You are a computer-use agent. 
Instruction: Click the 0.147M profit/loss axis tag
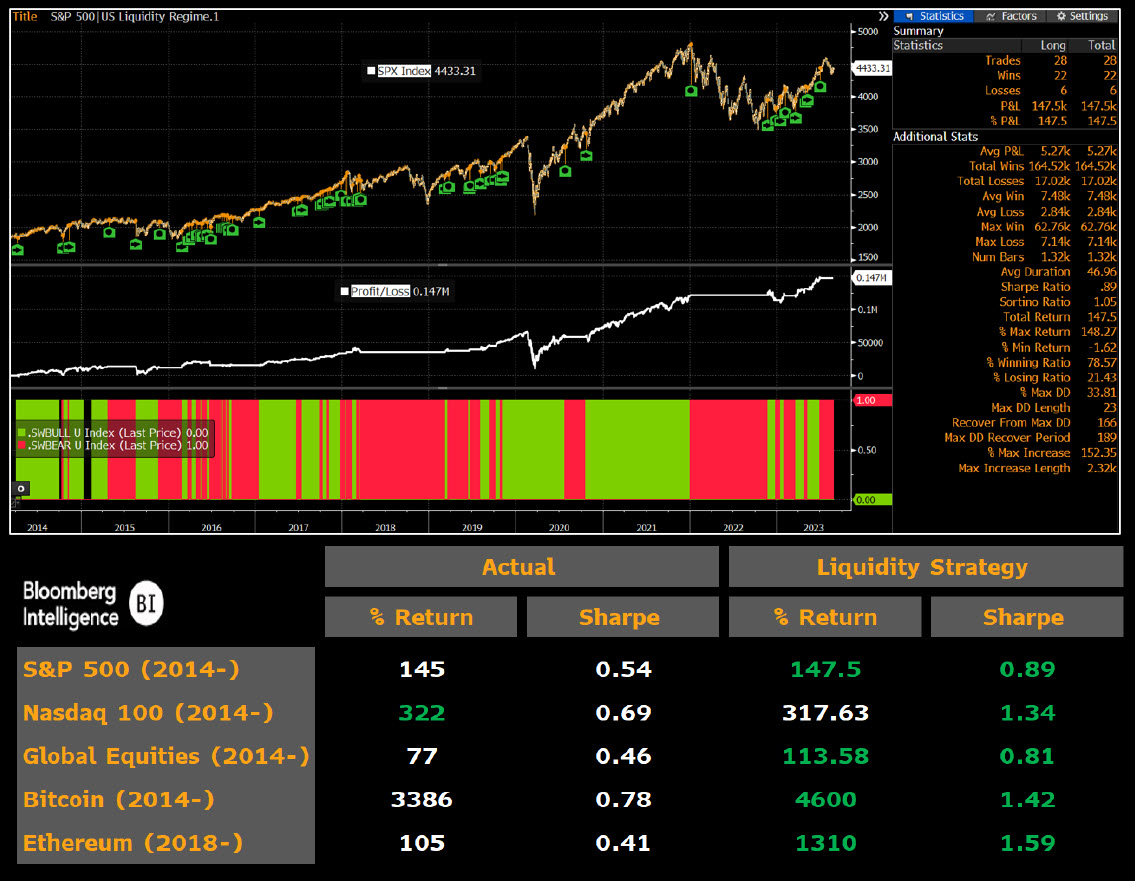(872, 278)
